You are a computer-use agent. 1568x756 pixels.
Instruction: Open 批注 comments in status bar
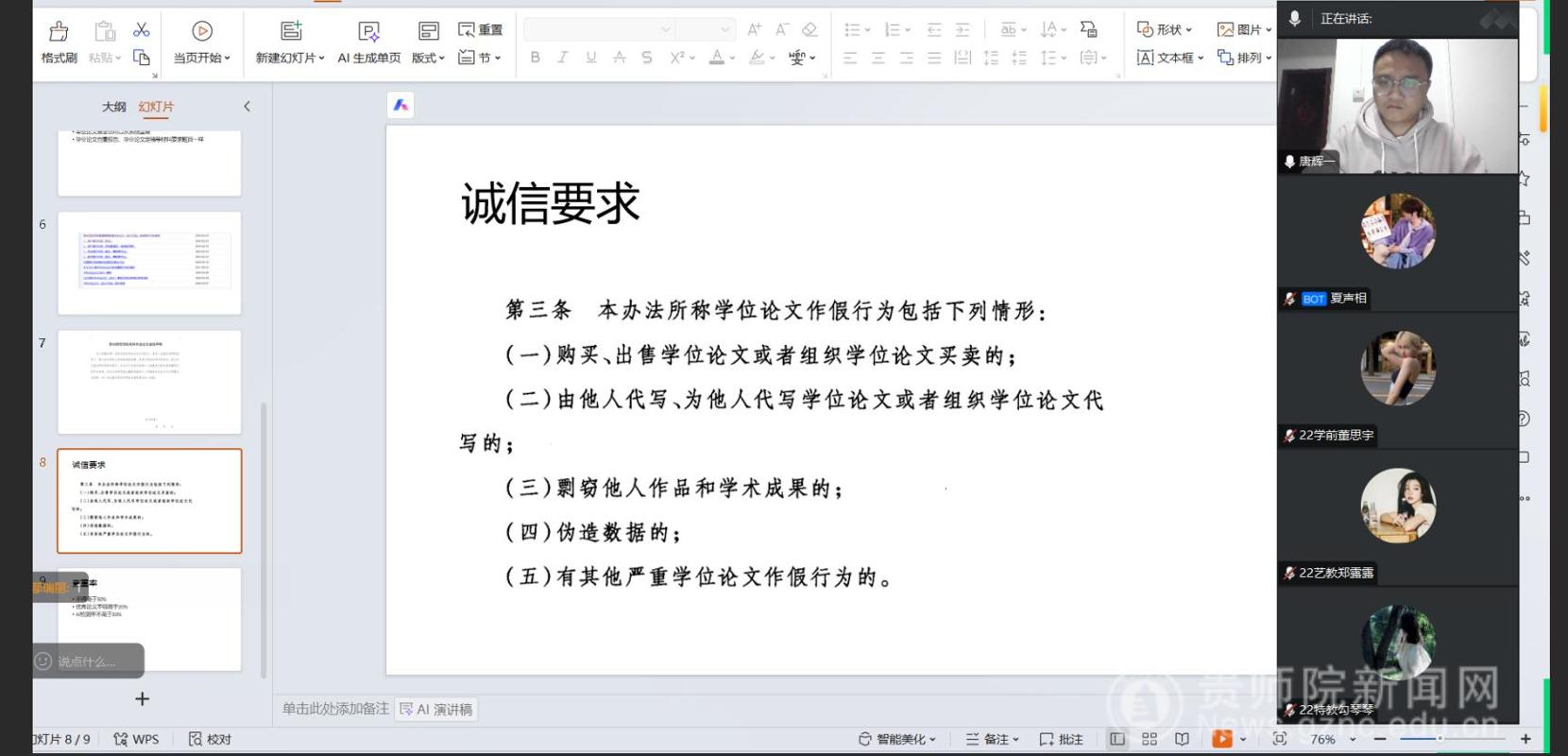click(x=1062, y=739)
